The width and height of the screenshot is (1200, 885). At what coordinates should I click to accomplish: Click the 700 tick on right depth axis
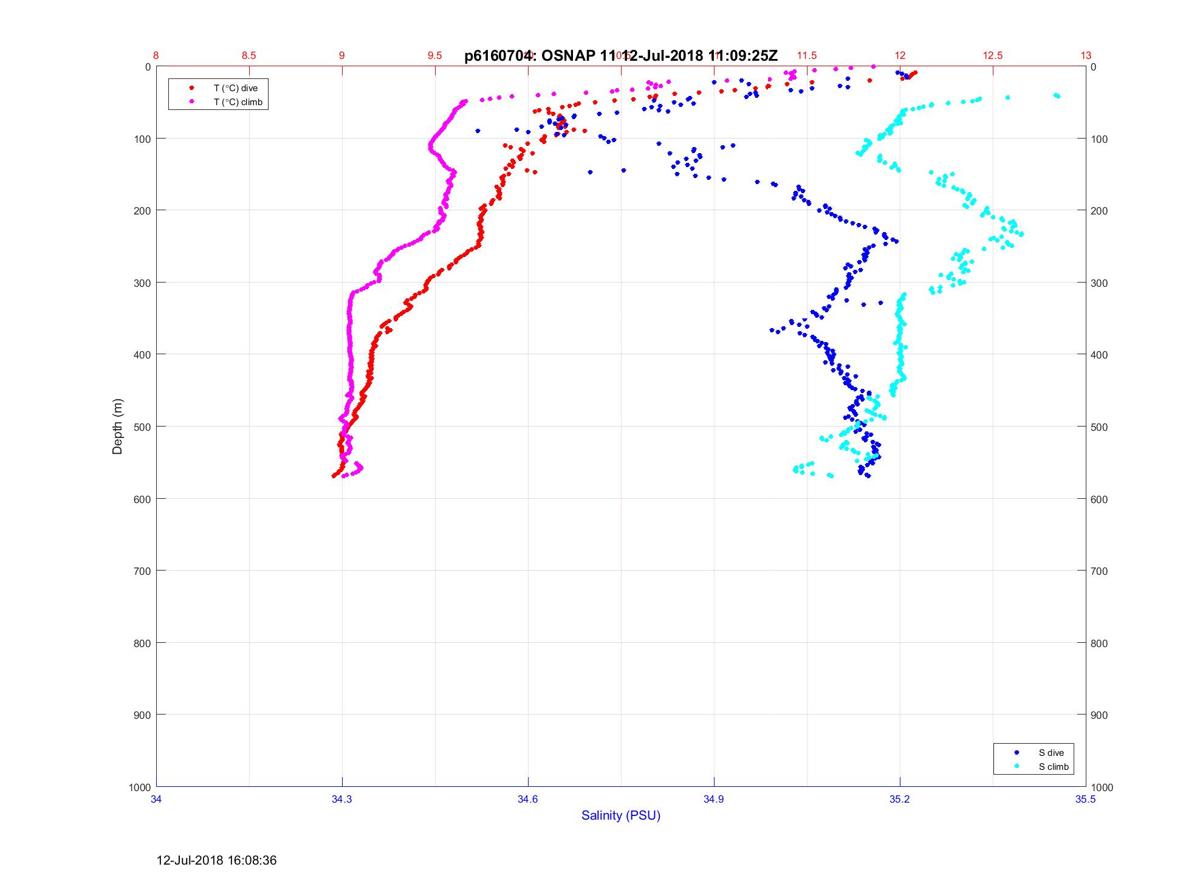coord(1099,571)
